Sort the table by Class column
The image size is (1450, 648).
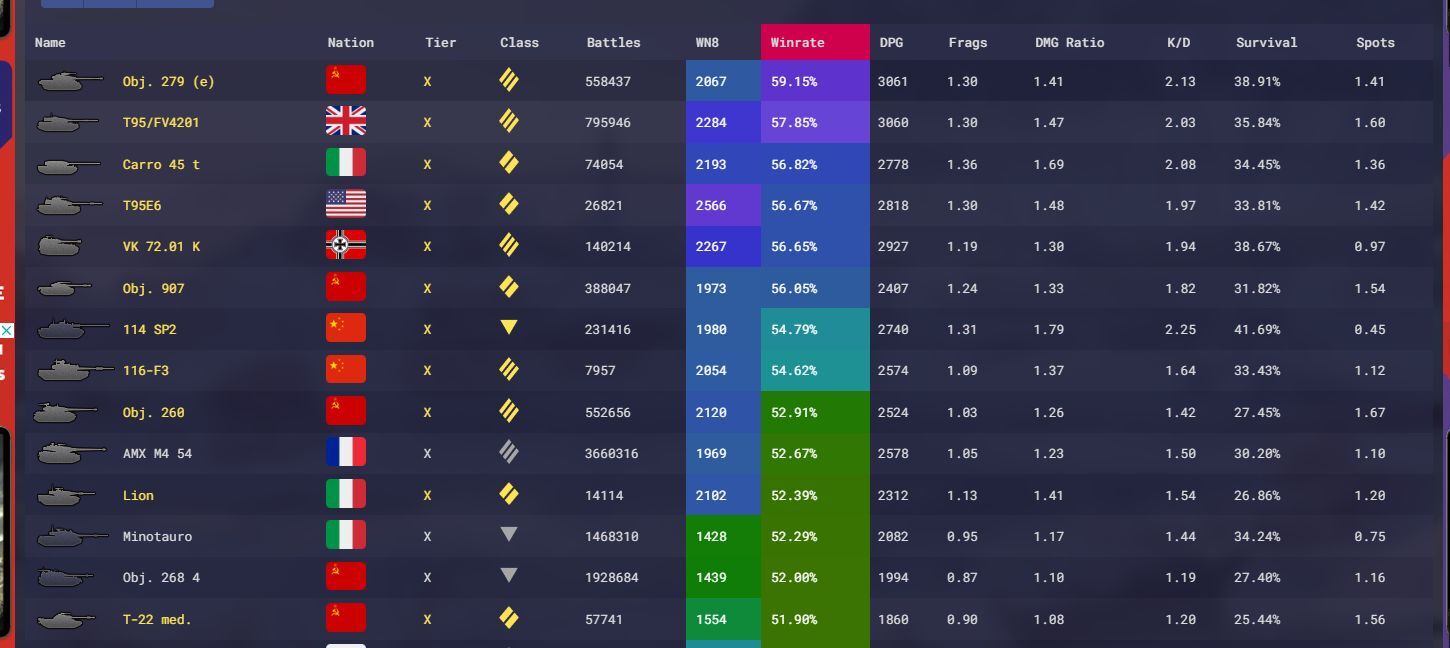coord(519,42)
